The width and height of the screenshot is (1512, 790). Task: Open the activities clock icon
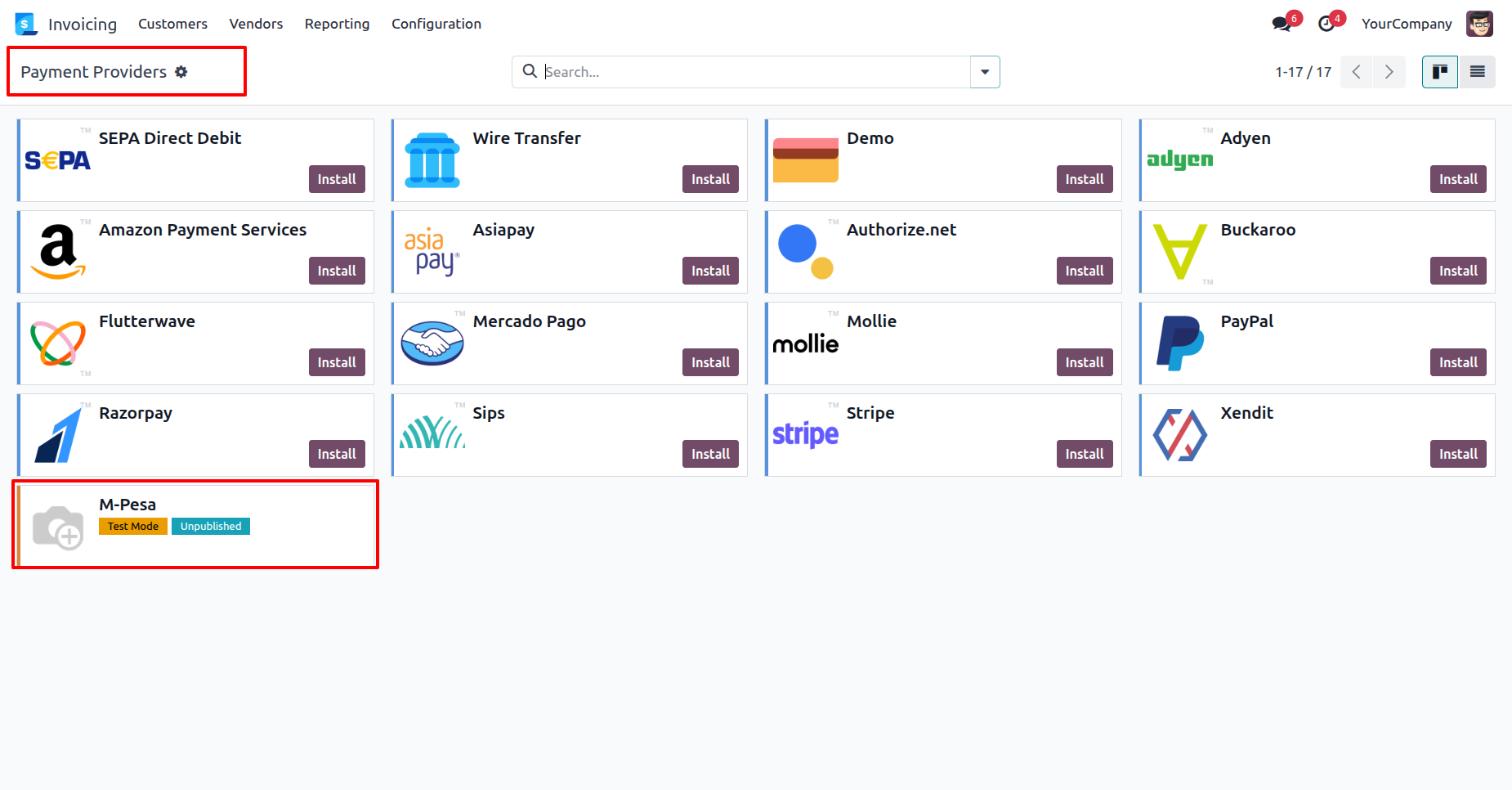coord(1326,24)
